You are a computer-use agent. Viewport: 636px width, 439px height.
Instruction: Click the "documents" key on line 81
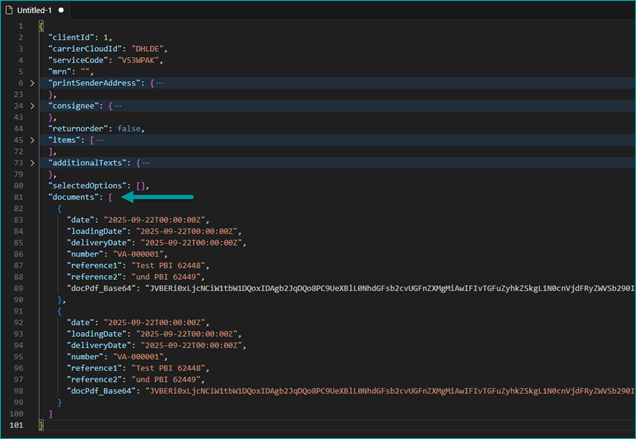pos(74,197)
